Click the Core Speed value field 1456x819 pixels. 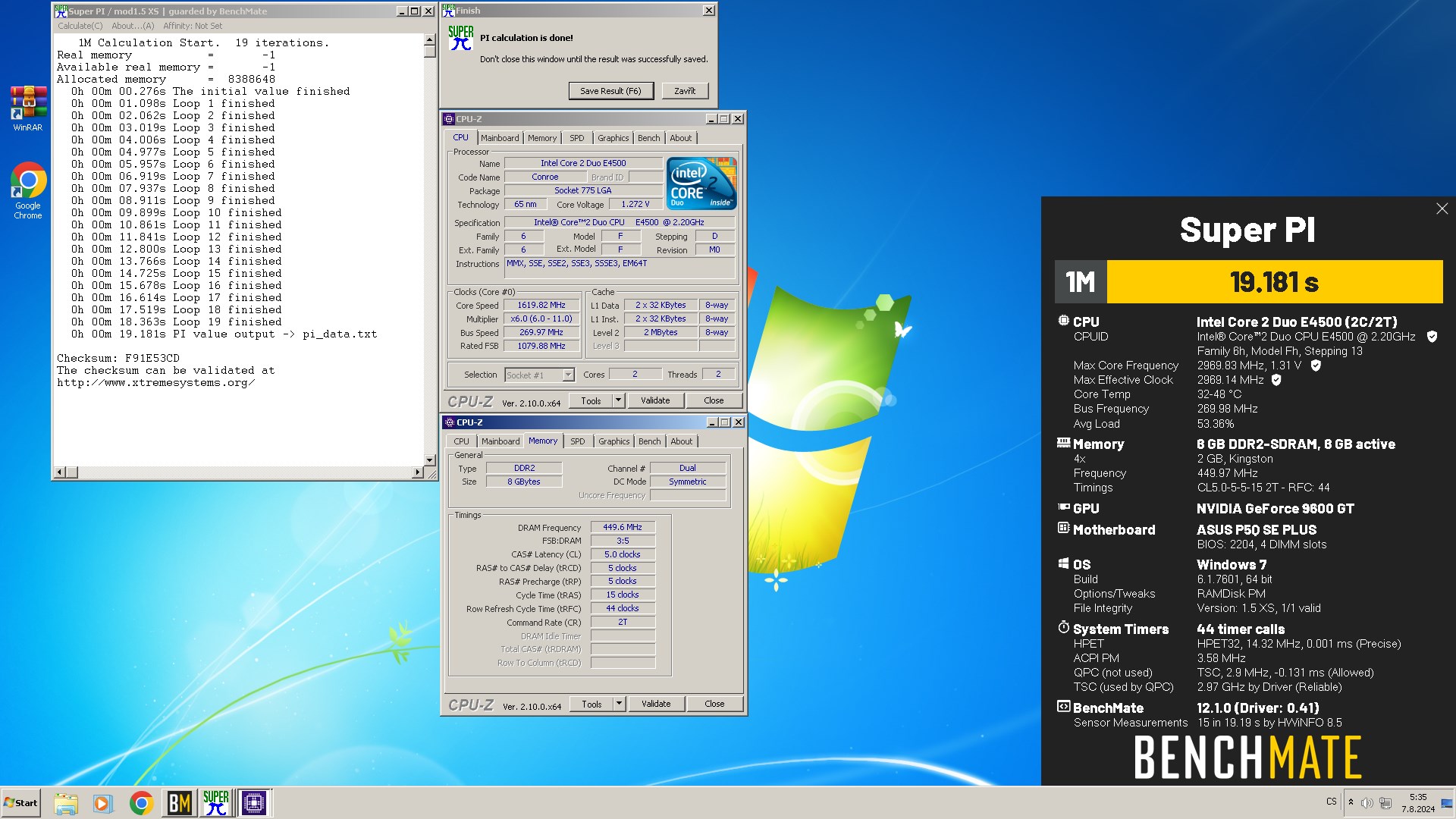click(541, 306)
